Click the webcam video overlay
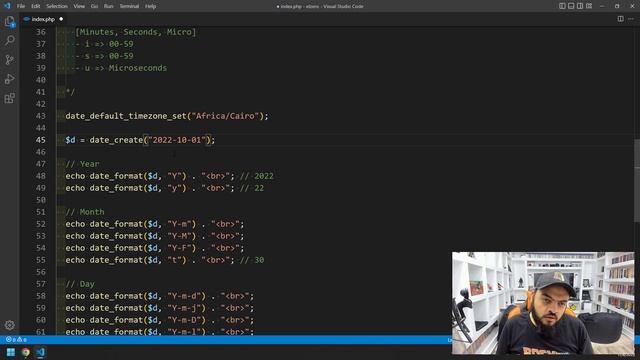The height and width of the screenshot is (360, 640). tap(543, 303)
